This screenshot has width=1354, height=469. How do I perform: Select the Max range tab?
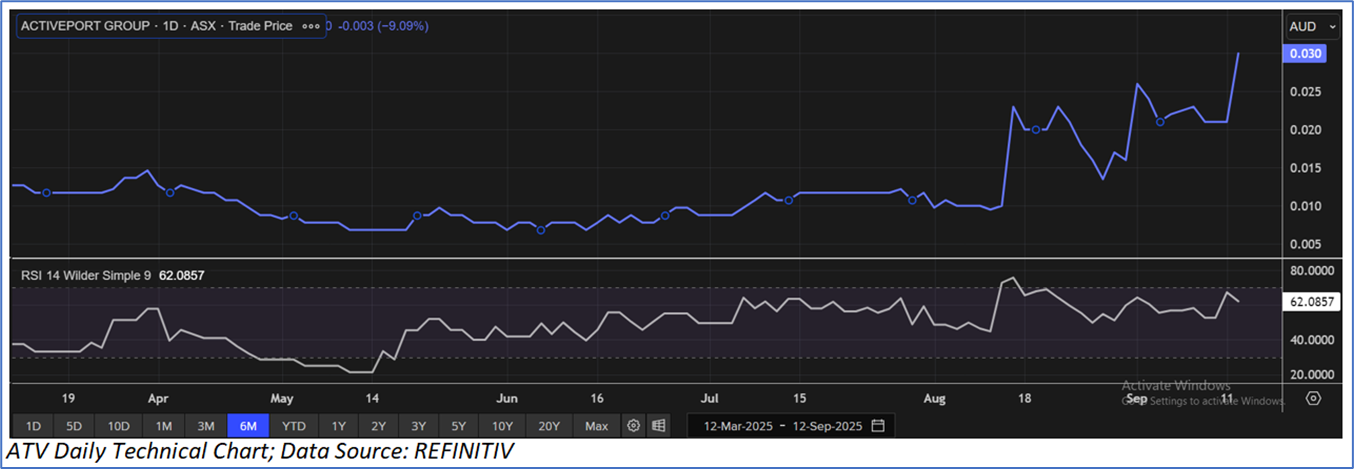[596, 426]
